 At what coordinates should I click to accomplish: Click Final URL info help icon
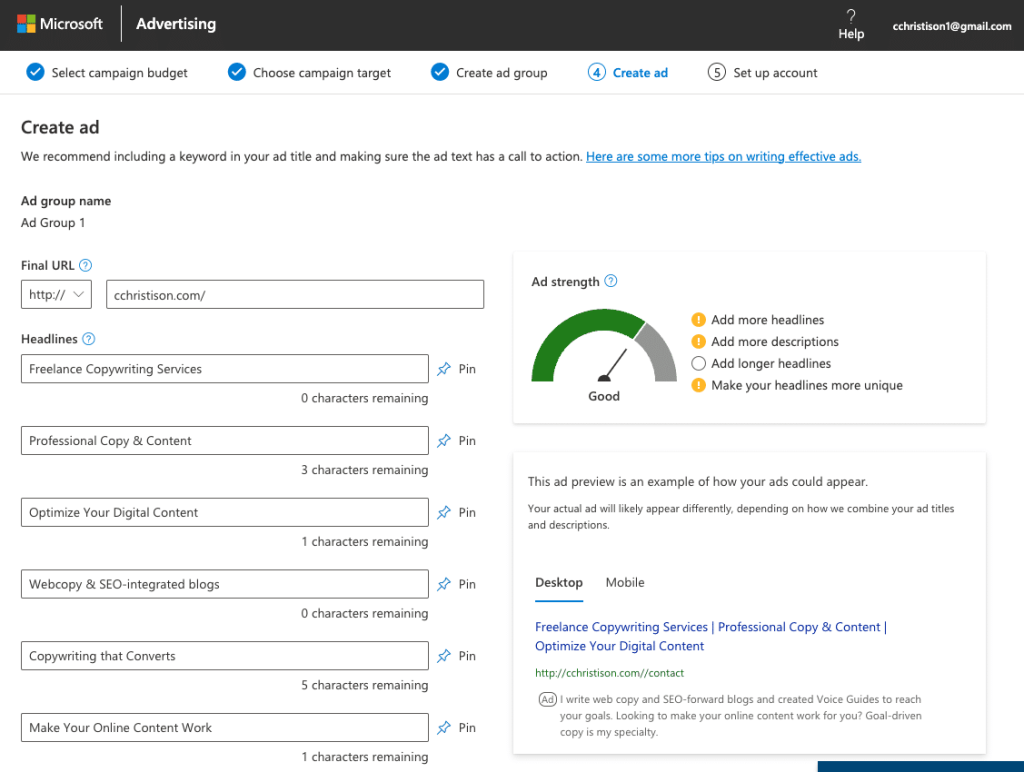tap(85, 265)
